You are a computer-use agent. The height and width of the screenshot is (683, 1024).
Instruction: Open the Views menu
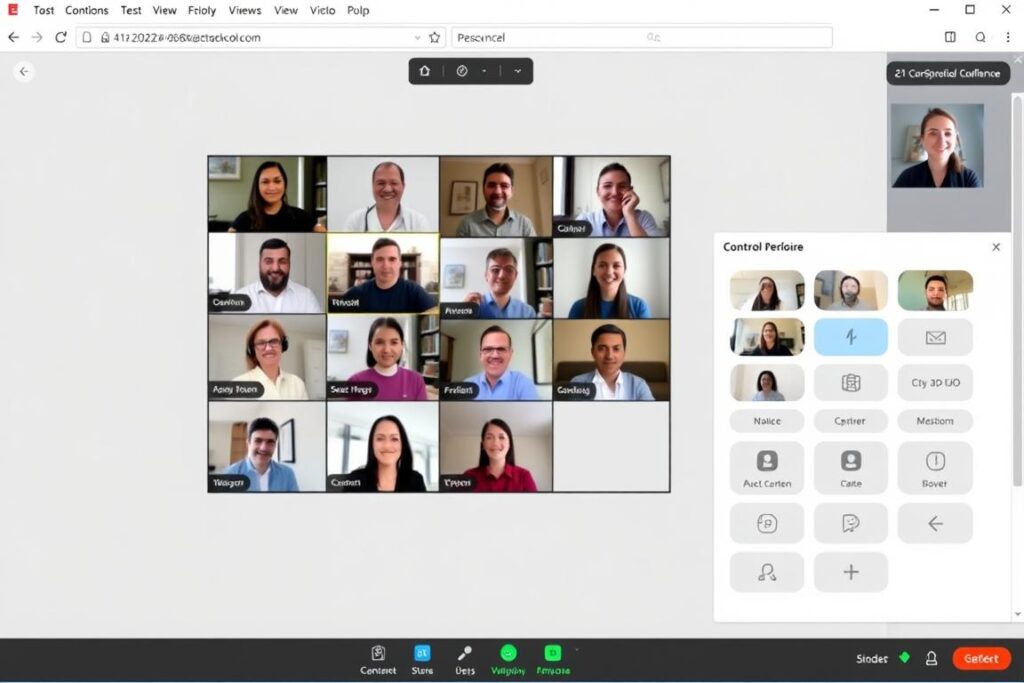[x=245, y=10]
